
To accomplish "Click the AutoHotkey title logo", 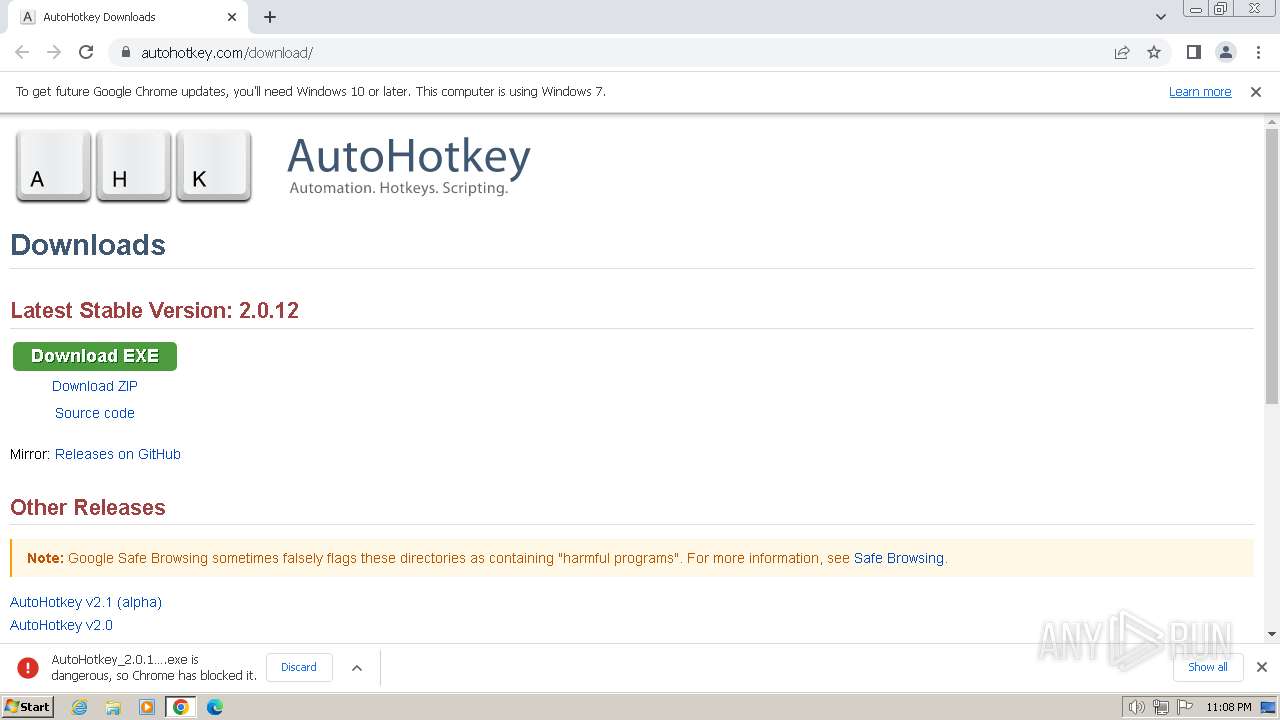I will click(x=409, y=167).
